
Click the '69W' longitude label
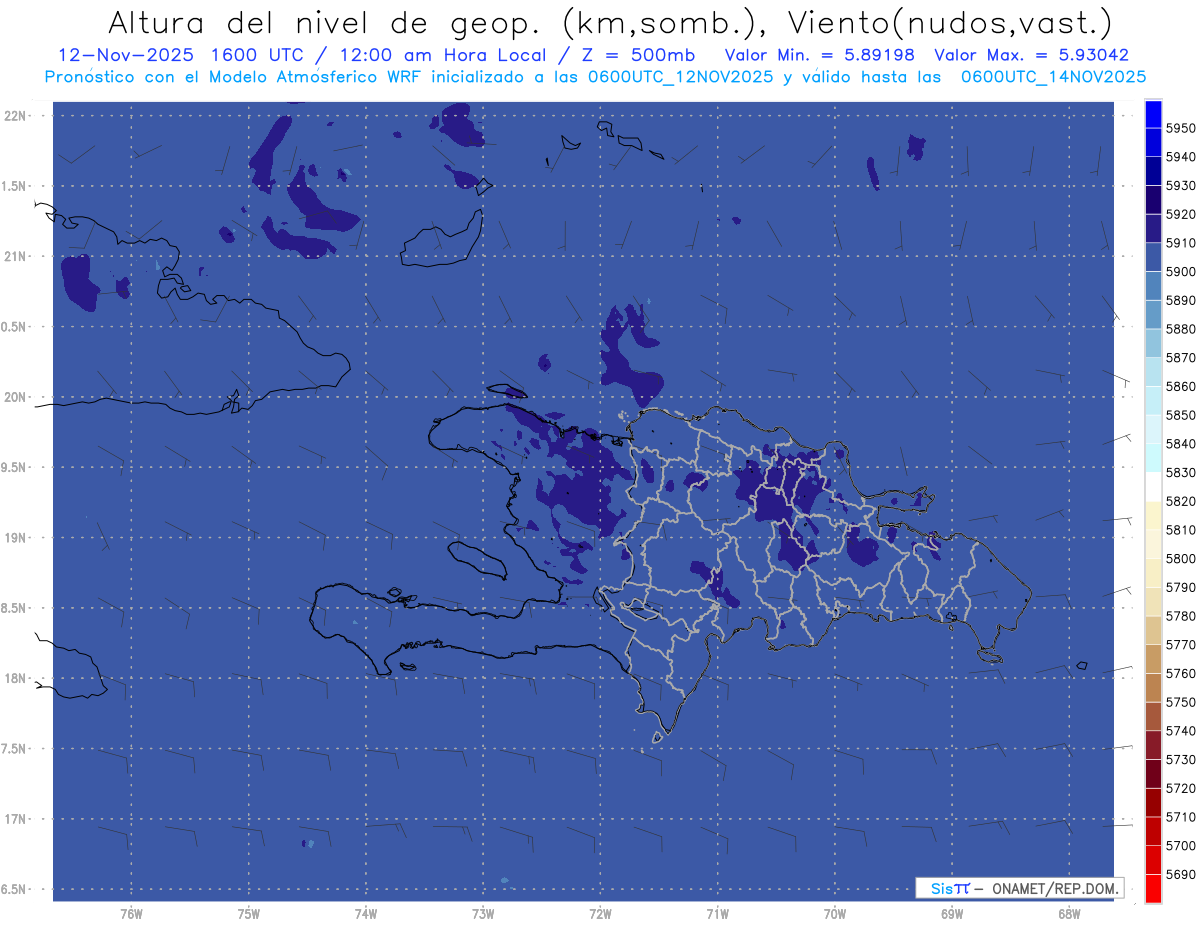952,914
